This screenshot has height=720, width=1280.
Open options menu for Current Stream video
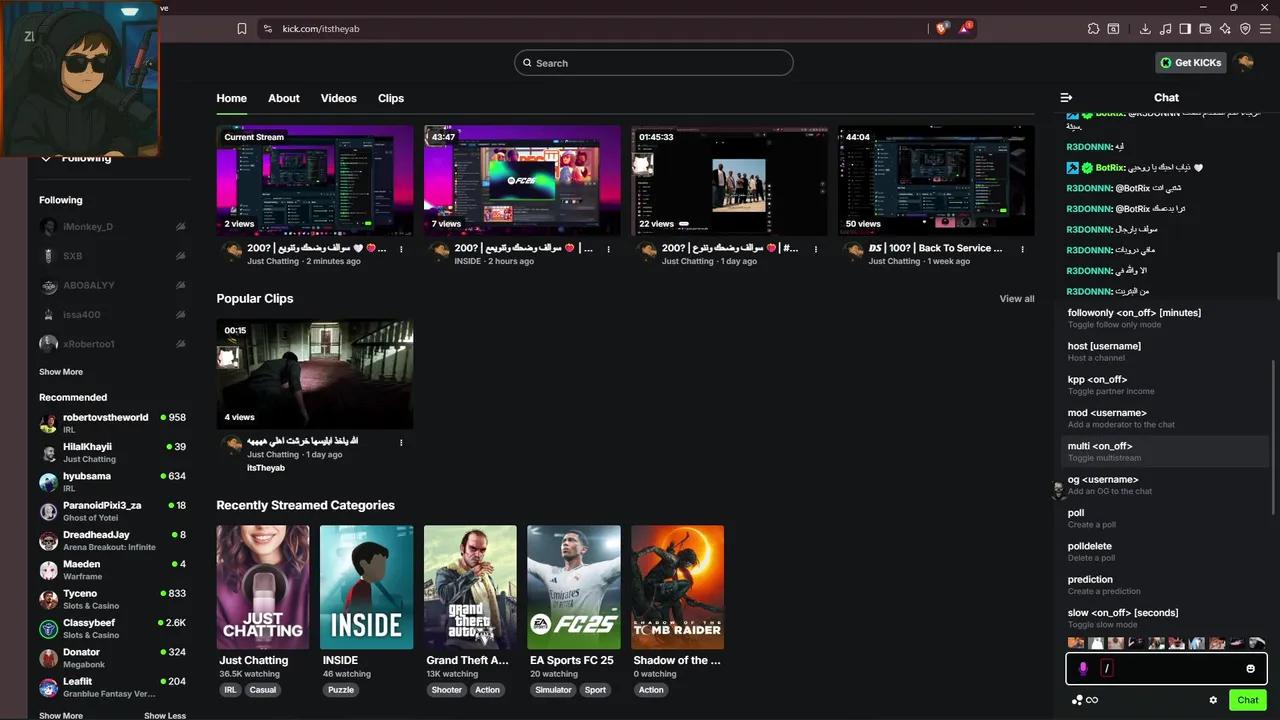pyautogui.click(x=401, y=249)
